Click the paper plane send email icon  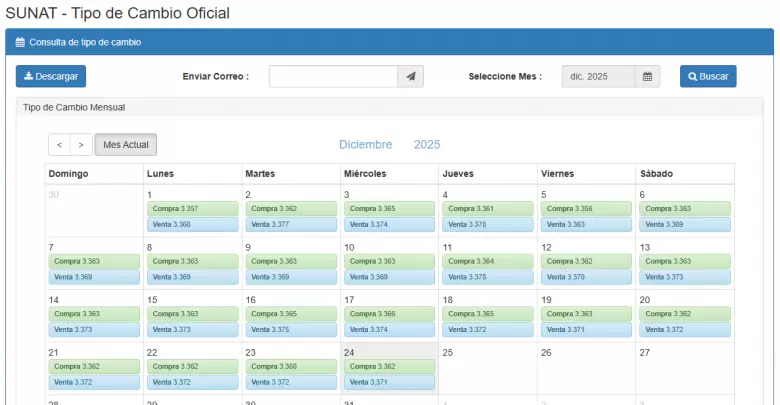click(411, 77)
